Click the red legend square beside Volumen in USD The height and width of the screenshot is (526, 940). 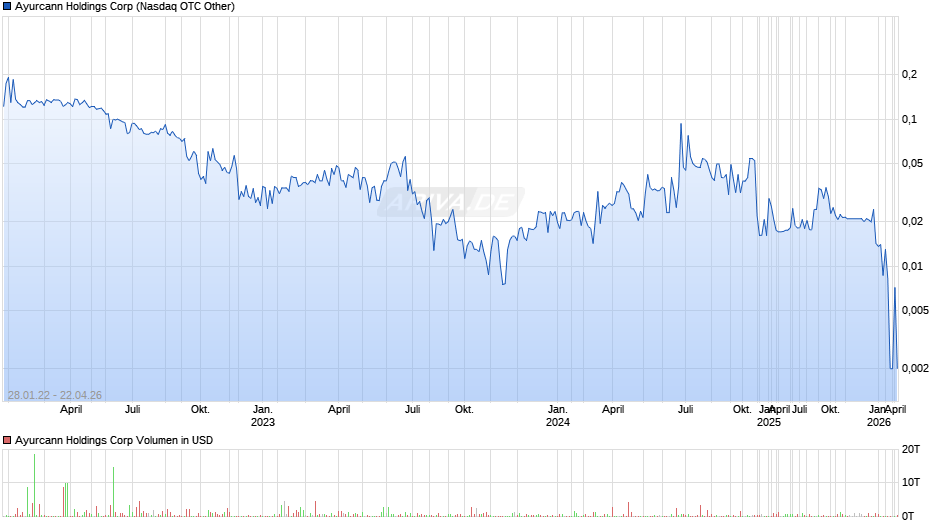click(x=7, y=440)
